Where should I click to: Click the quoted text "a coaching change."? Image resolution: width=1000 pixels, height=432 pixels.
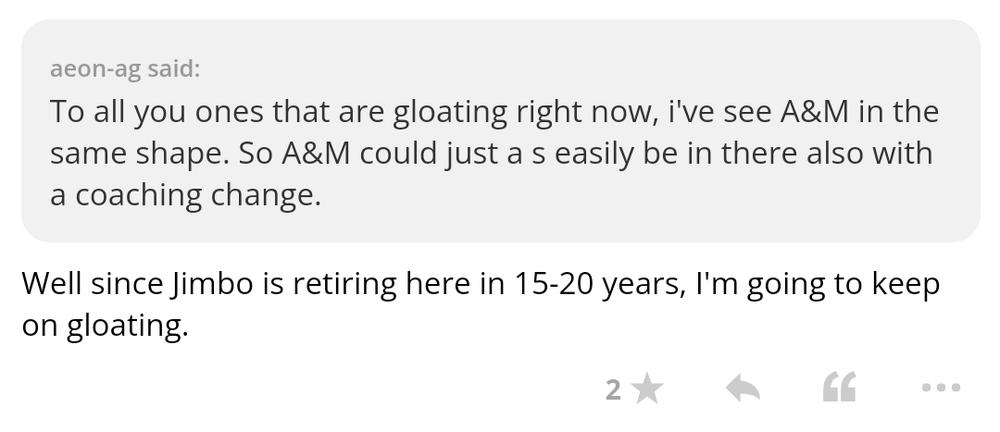tap(186, 196)
